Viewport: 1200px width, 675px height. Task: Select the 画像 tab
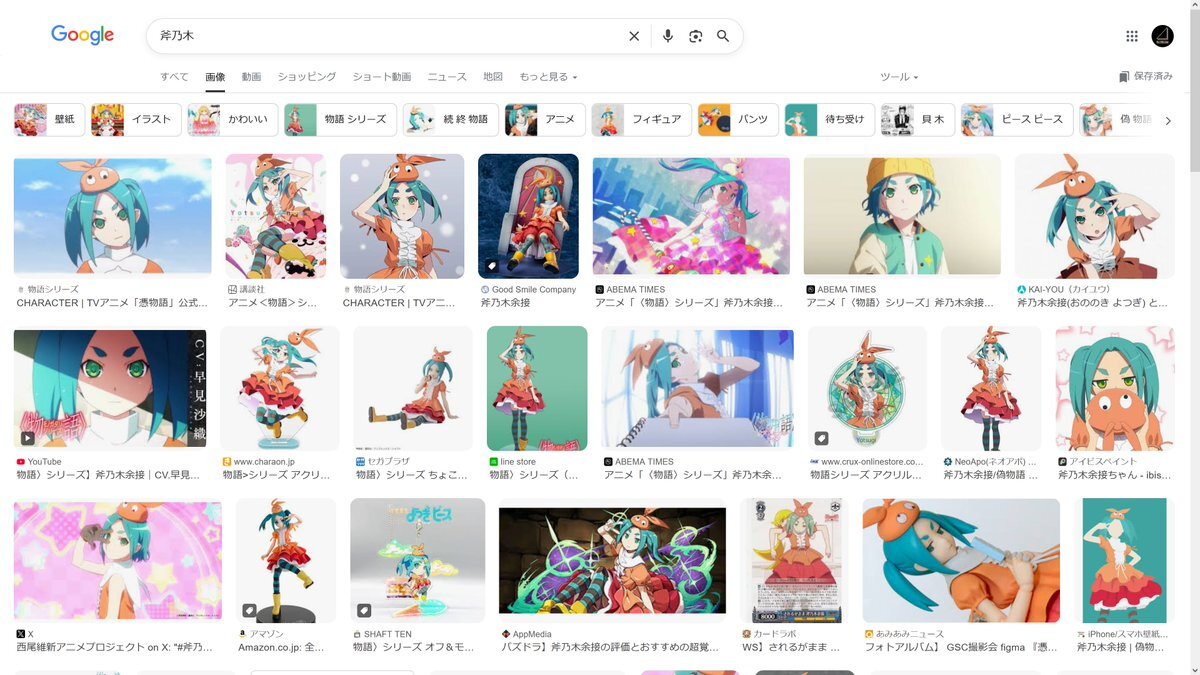click(215, 77)
